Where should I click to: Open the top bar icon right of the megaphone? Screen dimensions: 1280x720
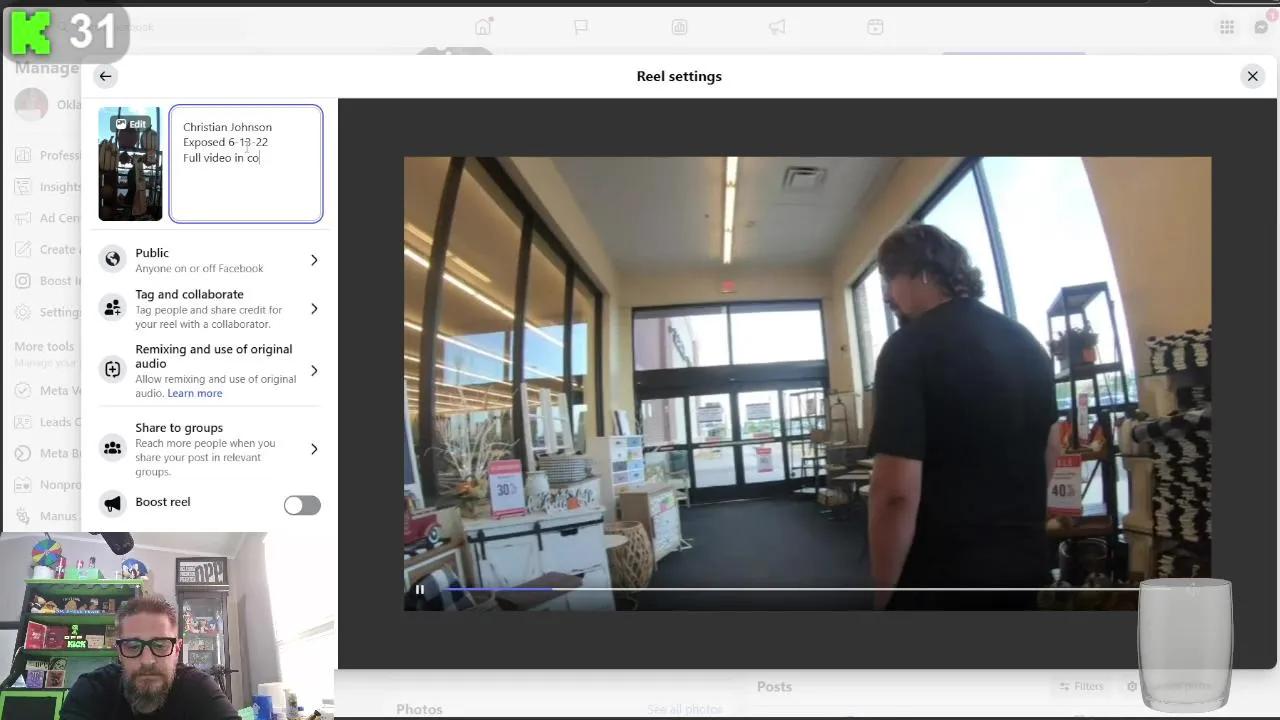[875, 27]
